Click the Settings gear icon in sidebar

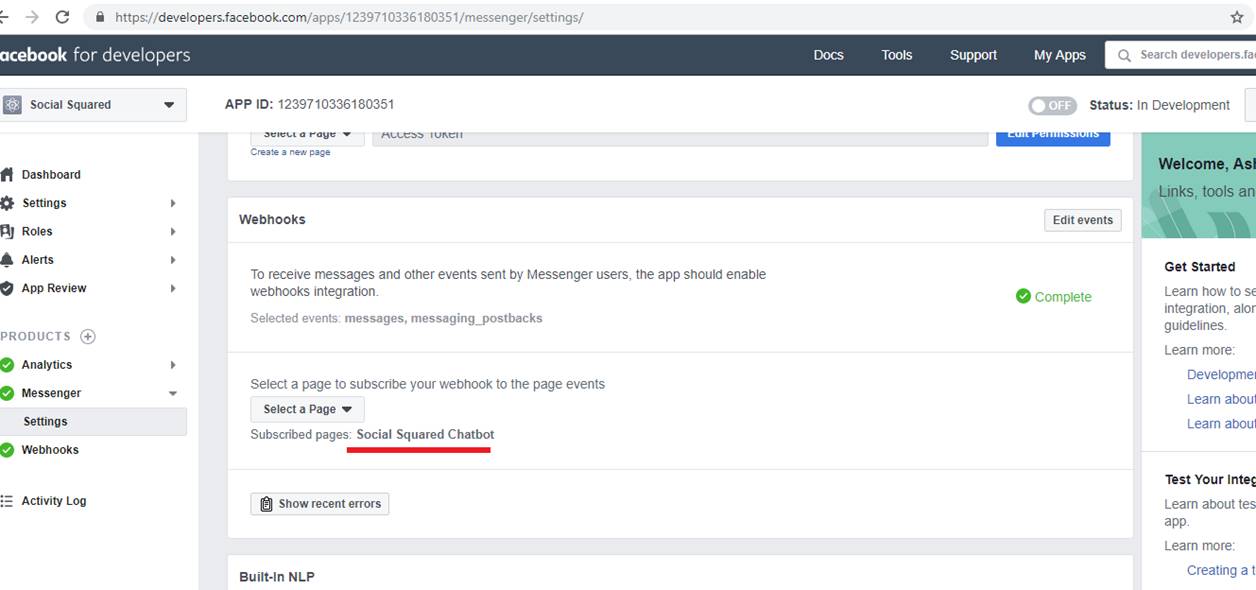pyautogui.click(x=7, y=203)
